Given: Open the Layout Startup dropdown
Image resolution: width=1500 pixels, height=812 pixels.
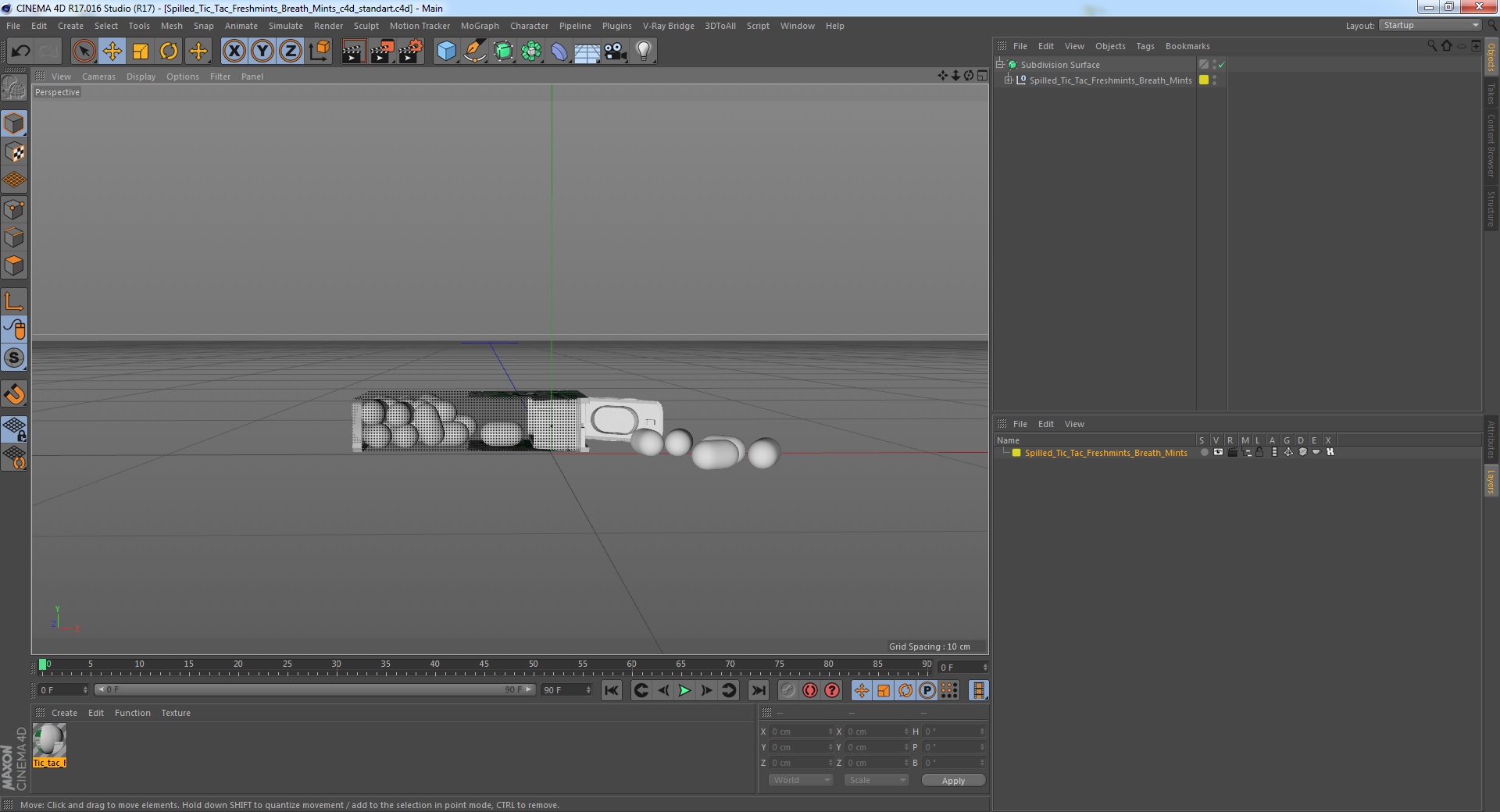Looking at the screenshot, I should point(1430,25).
